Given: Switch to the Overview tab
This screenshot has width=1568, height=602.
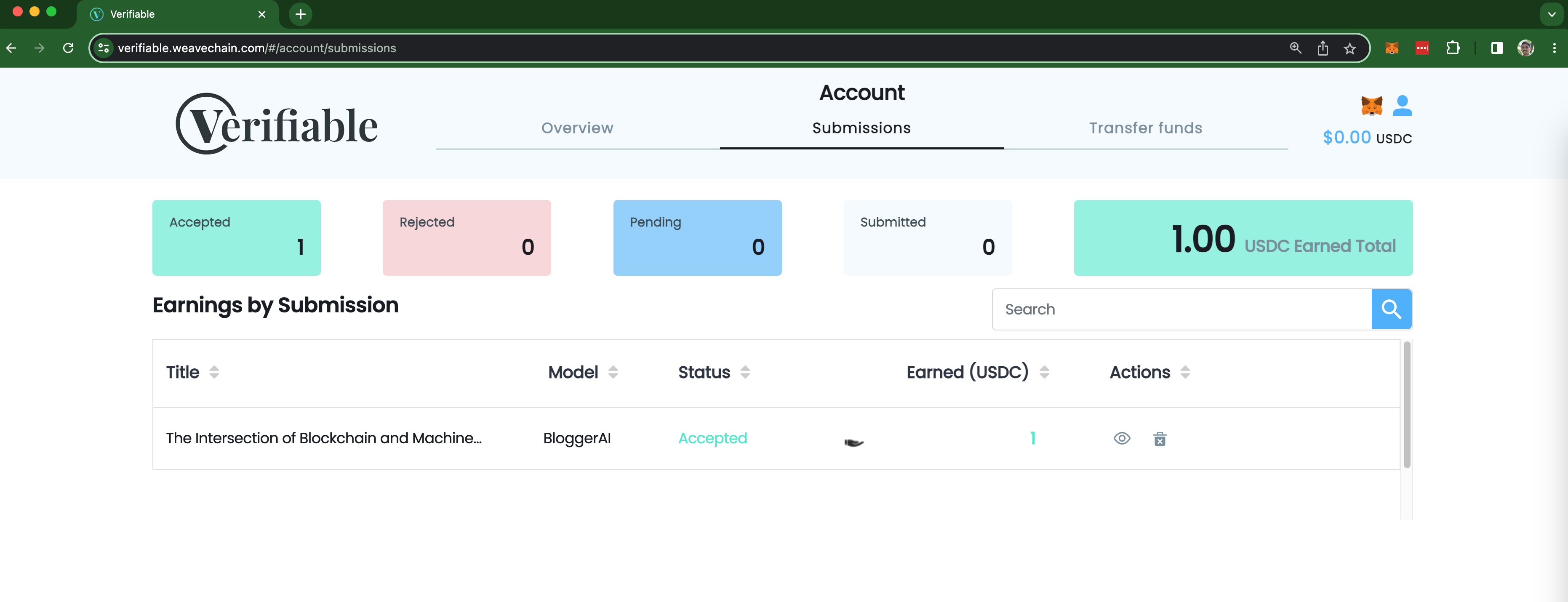Looking at the screenshot, I should point(577,128).
